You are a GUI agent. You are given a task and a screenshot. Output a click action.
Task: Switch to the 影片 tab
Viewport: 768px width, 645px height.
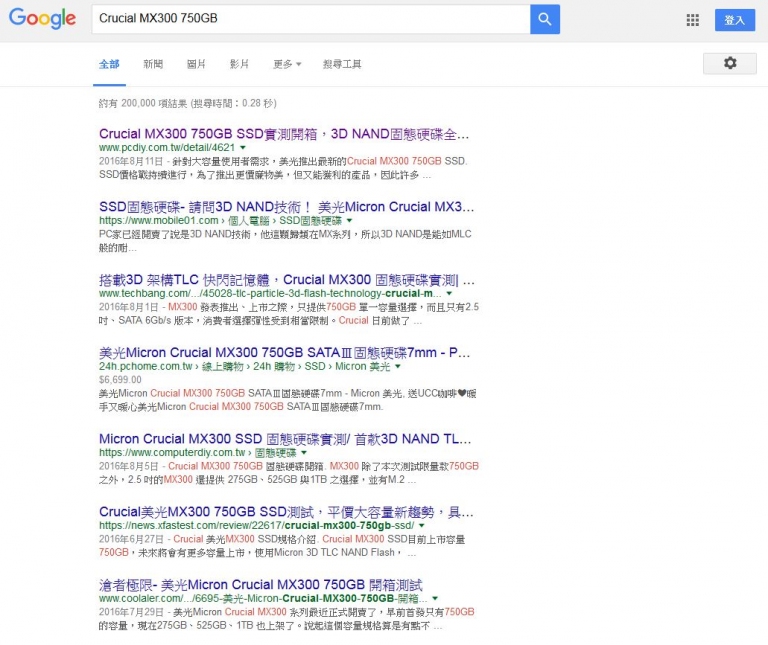point(240,64)
